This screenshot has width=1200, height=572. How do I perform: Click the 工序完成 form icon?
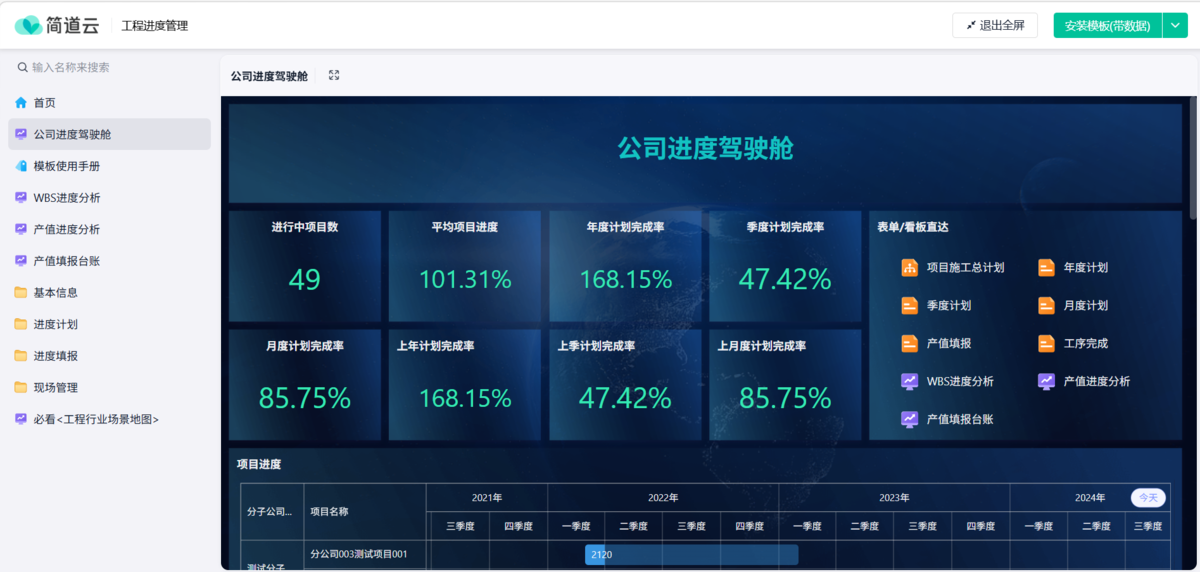(1046, 343)
